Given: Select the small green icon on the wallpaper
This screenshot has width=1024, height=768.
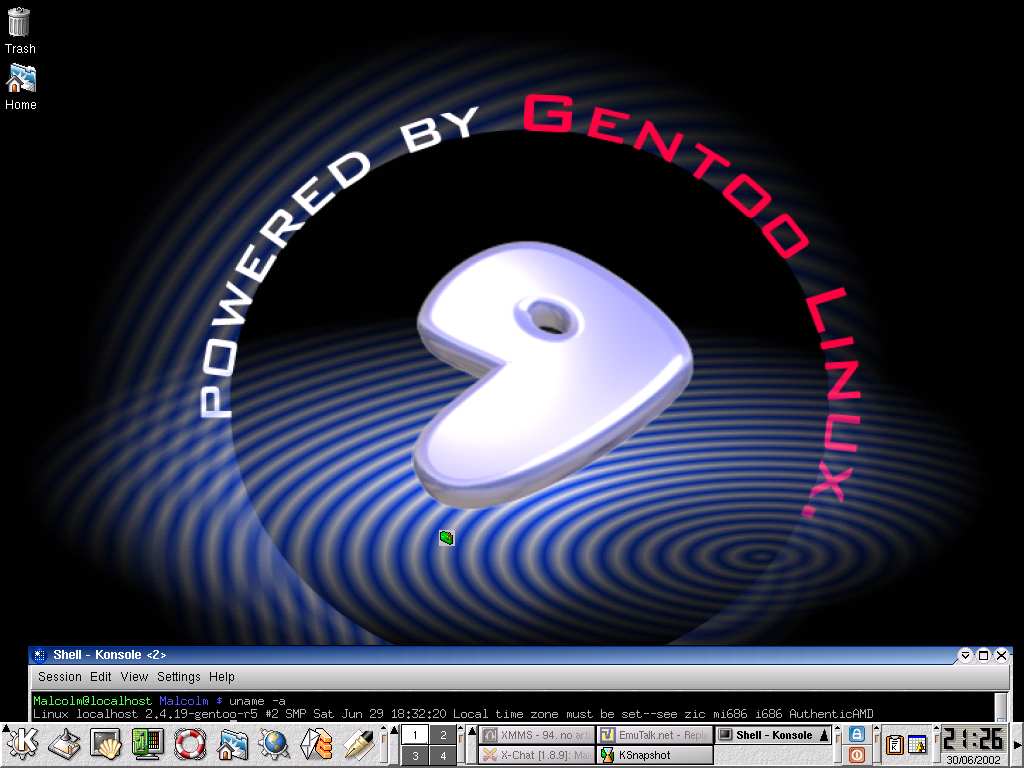Looking at the screenshot, I should coord(447,537).
